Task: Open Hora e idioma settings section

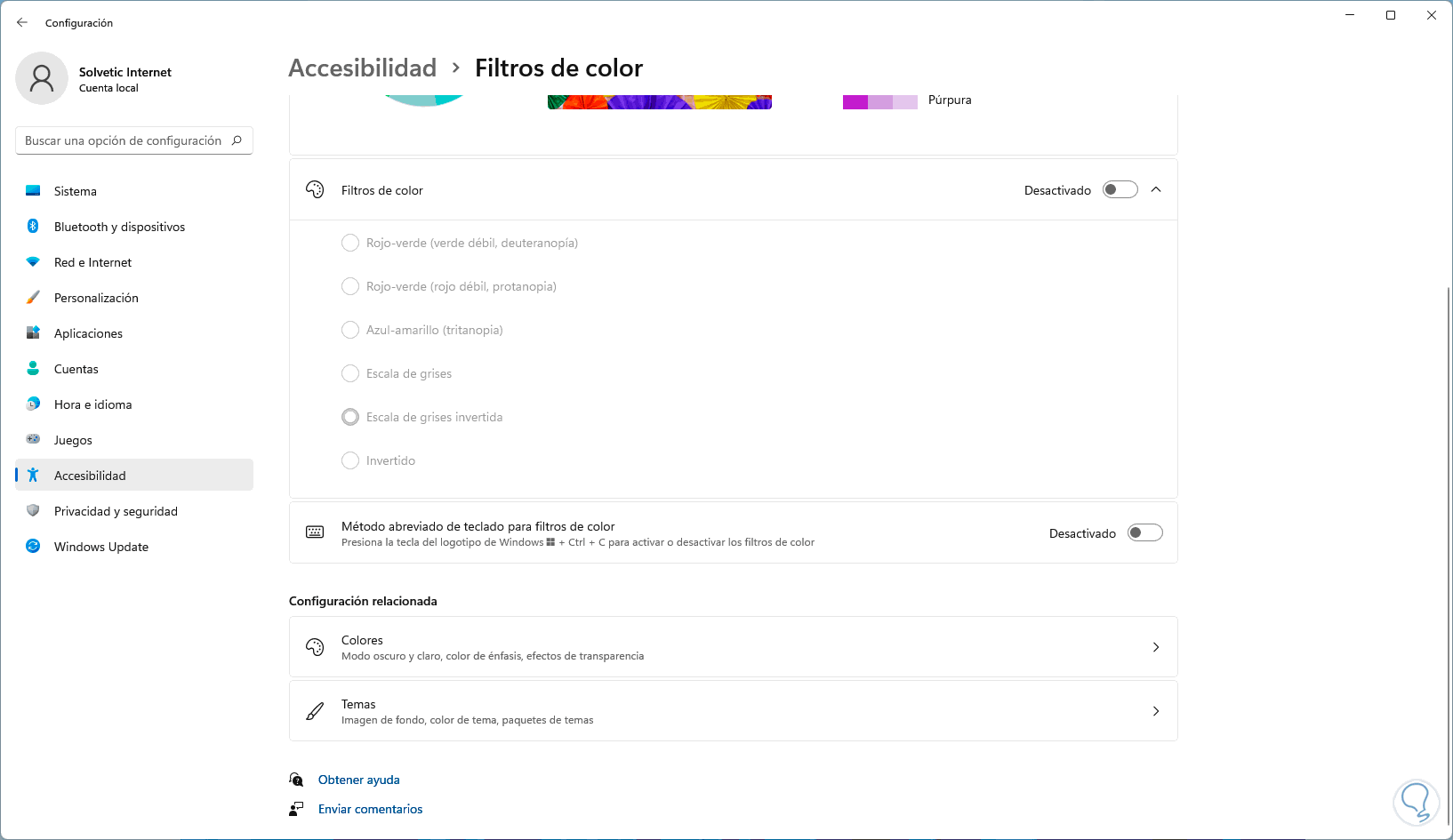Action: pyautogui.click(x=92, y=404)
